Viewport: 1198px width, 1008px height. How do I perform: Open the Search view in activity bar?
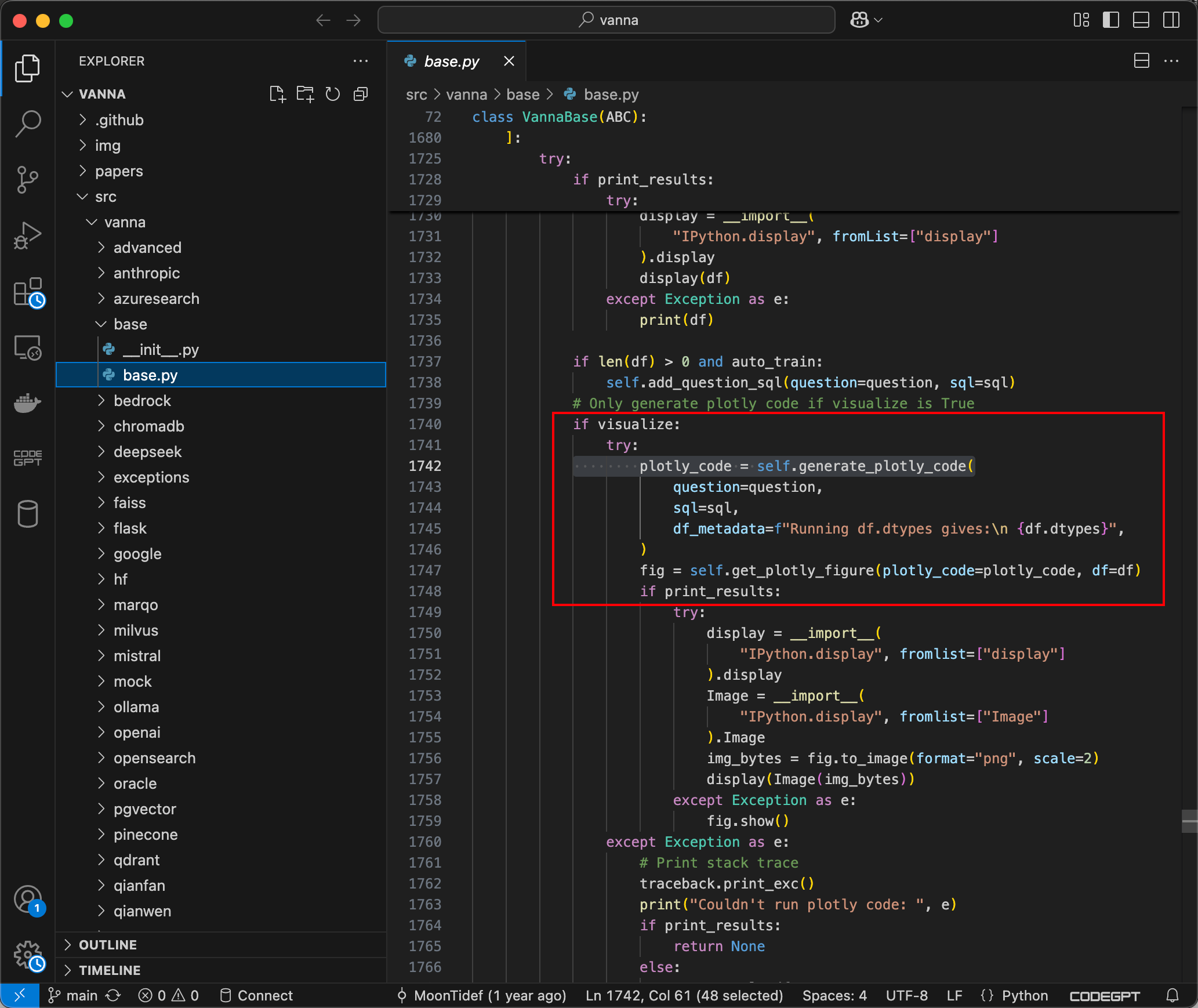coord(27,124)
